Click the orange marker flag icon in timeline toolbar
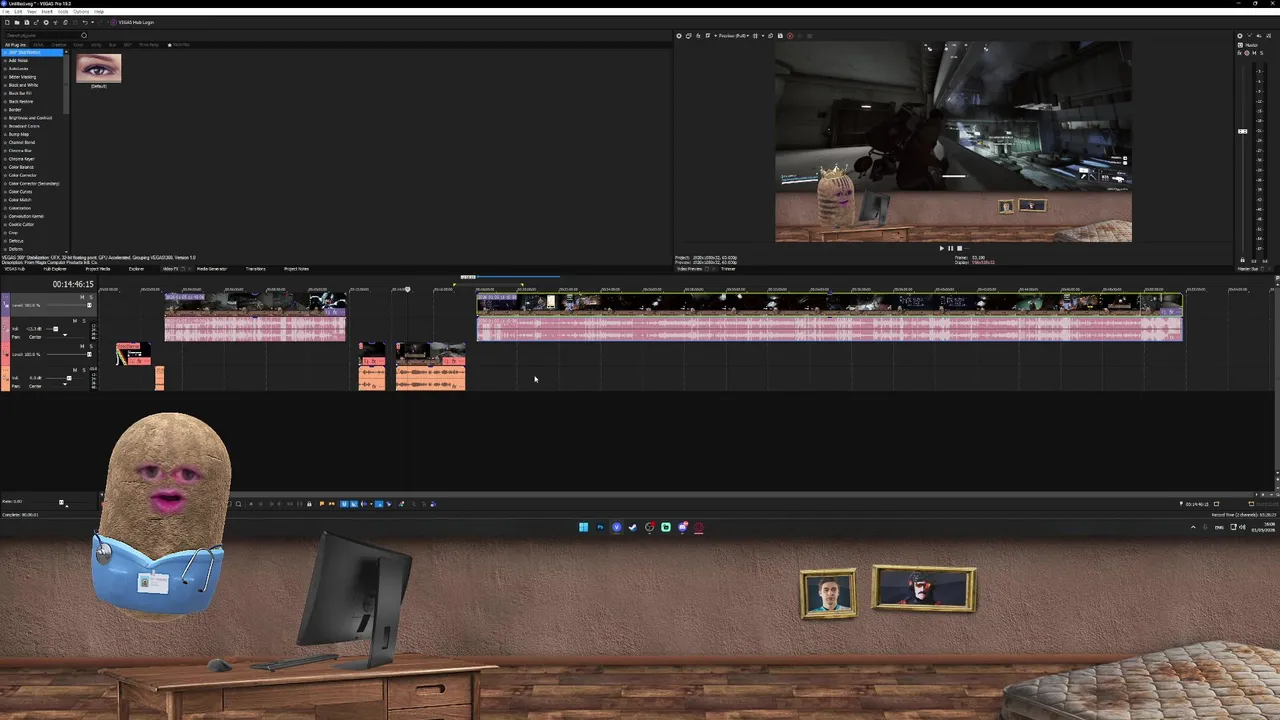 click(322, 504)
